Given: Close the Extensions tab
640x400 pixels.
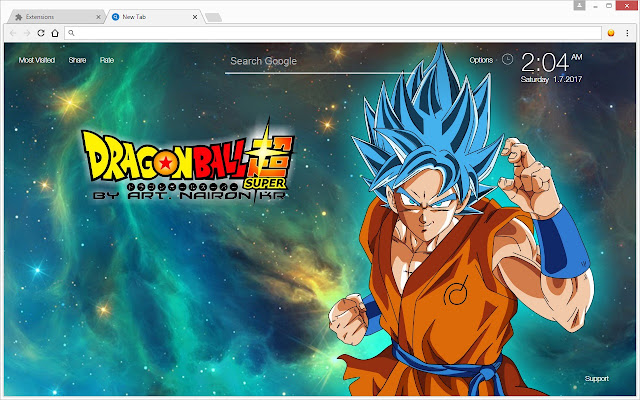Looking at the screenshot, I should tap(98, 17).
